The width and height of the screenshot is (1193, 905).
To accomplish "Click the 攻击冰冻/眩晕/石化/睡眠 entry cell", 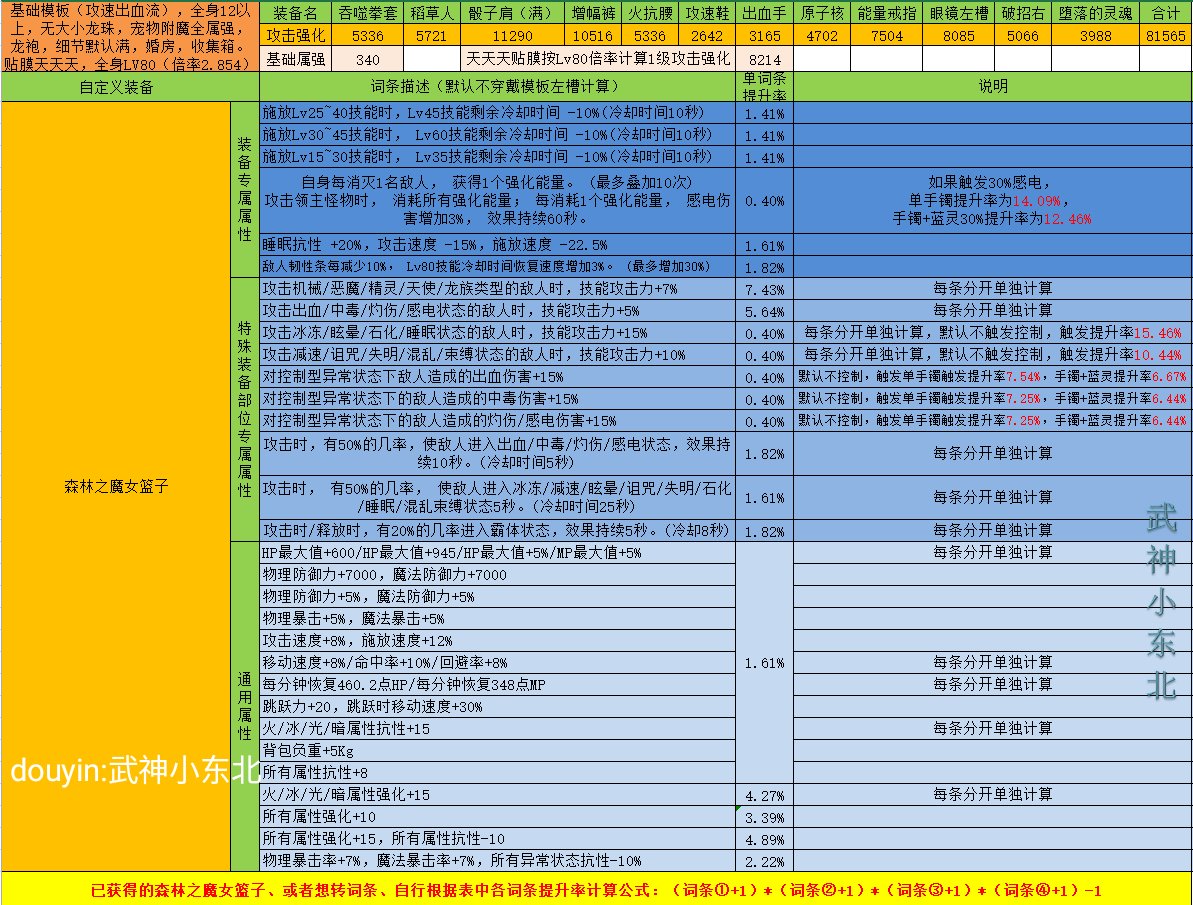I will [x=498, y=333].
